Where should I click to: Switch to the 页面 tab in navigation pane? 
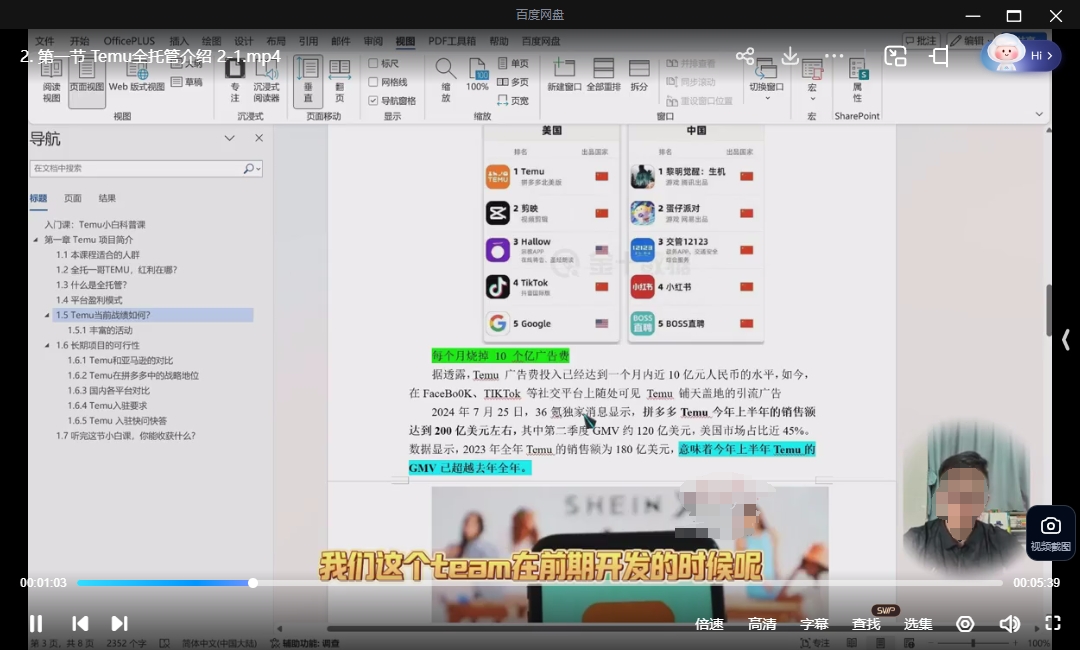pyautogui.click(x=72, y=198)
